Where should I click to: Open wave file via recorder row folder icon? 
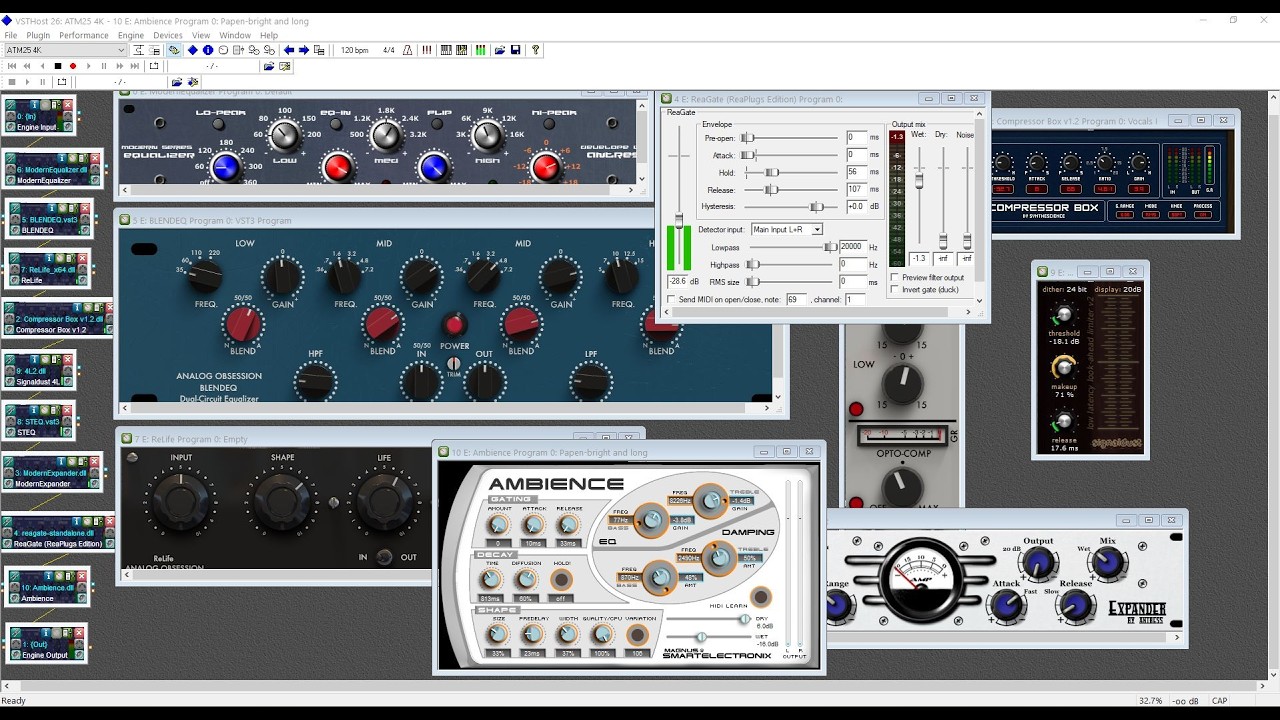pos(269,66)
